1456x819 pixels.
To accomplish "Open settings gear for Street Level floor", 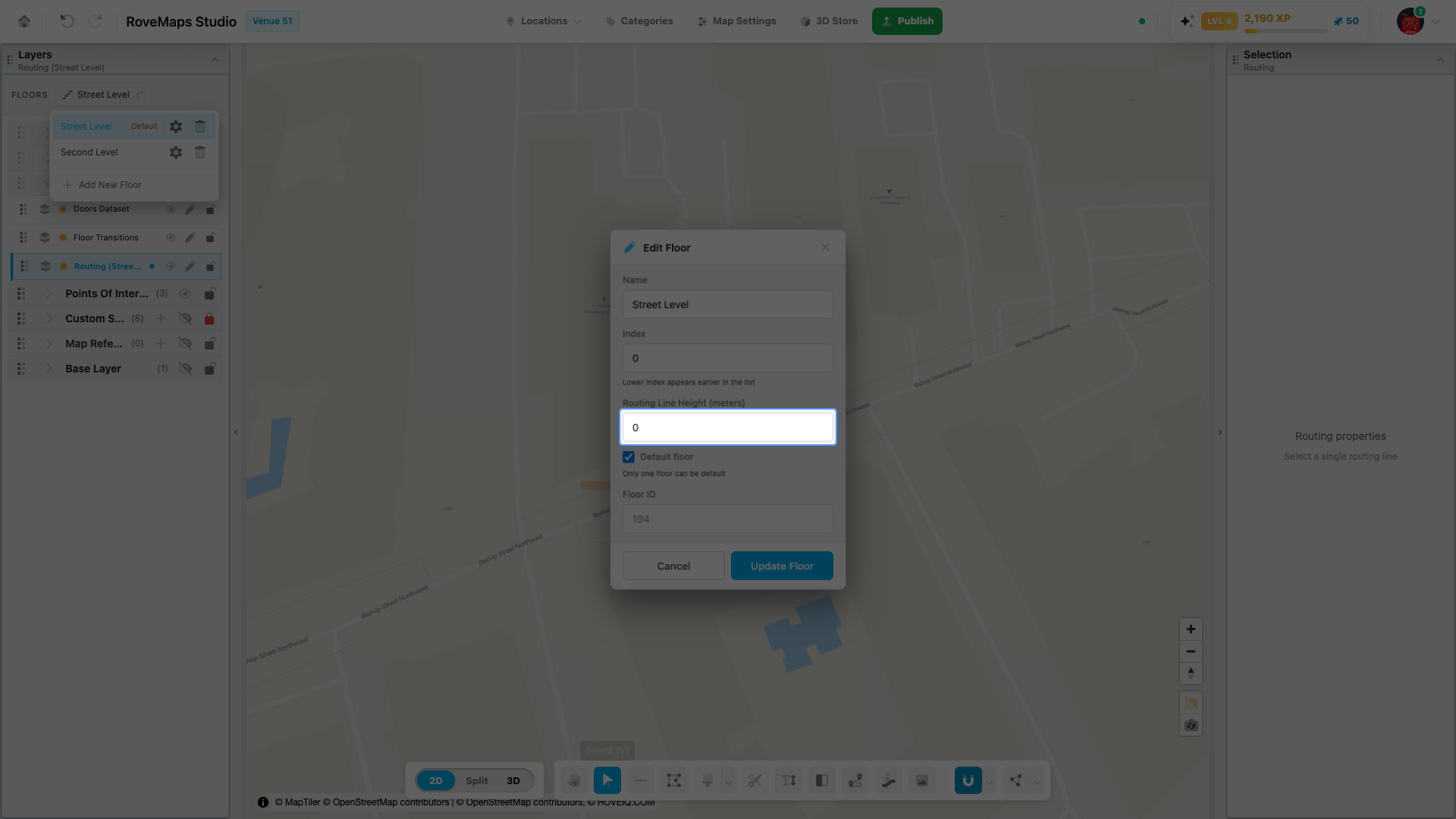I will coord(176,127).
